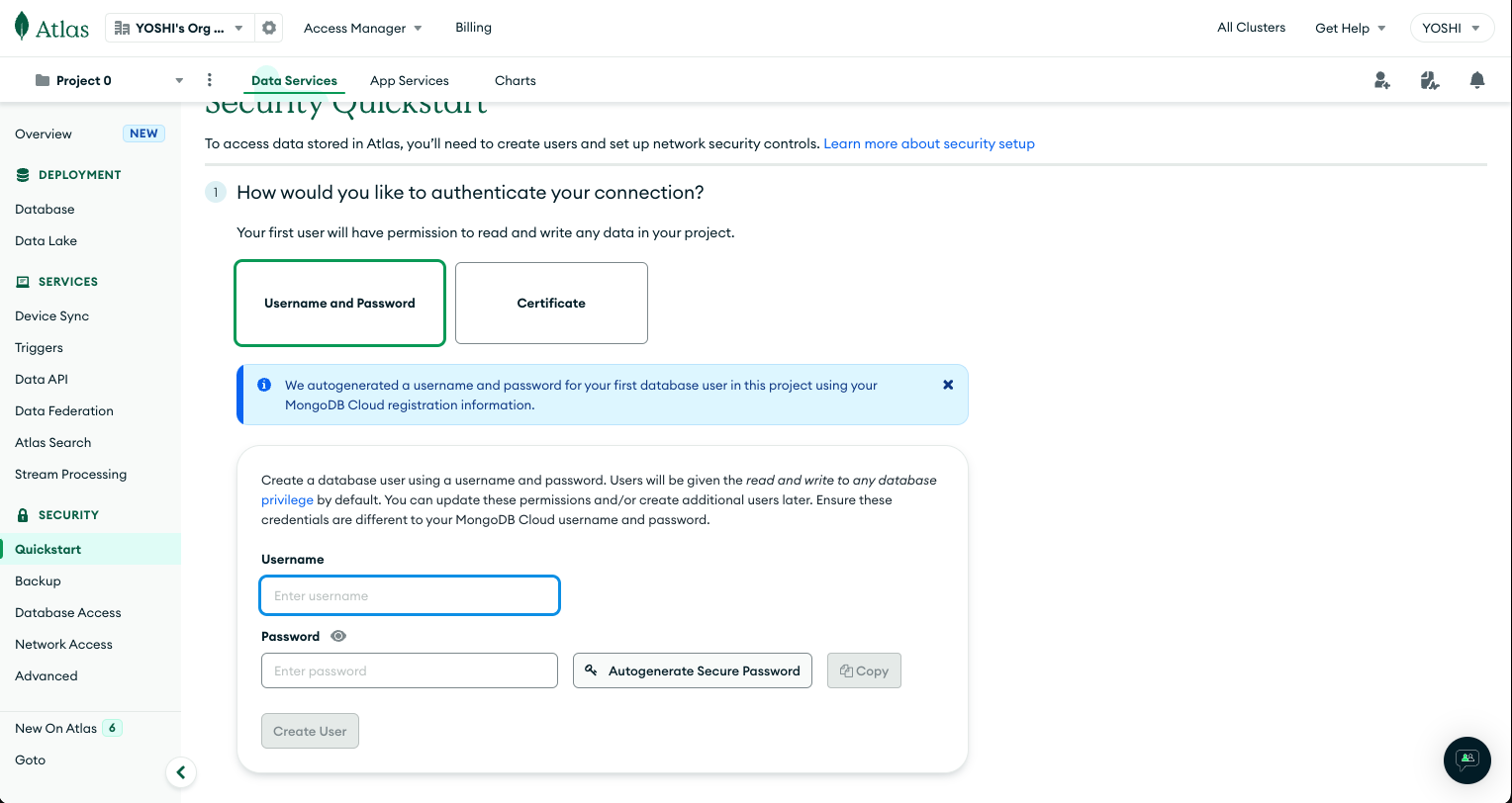
Task: Expand the YOSHI's Org dropdown
Action: point(179,28)
